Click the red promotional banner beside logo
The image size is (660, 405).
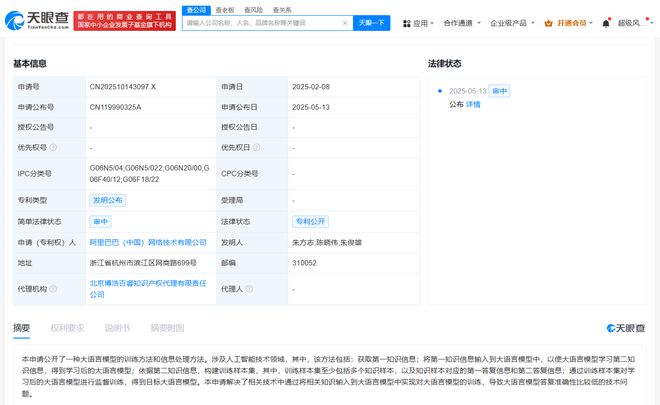[x=125, y=21]
